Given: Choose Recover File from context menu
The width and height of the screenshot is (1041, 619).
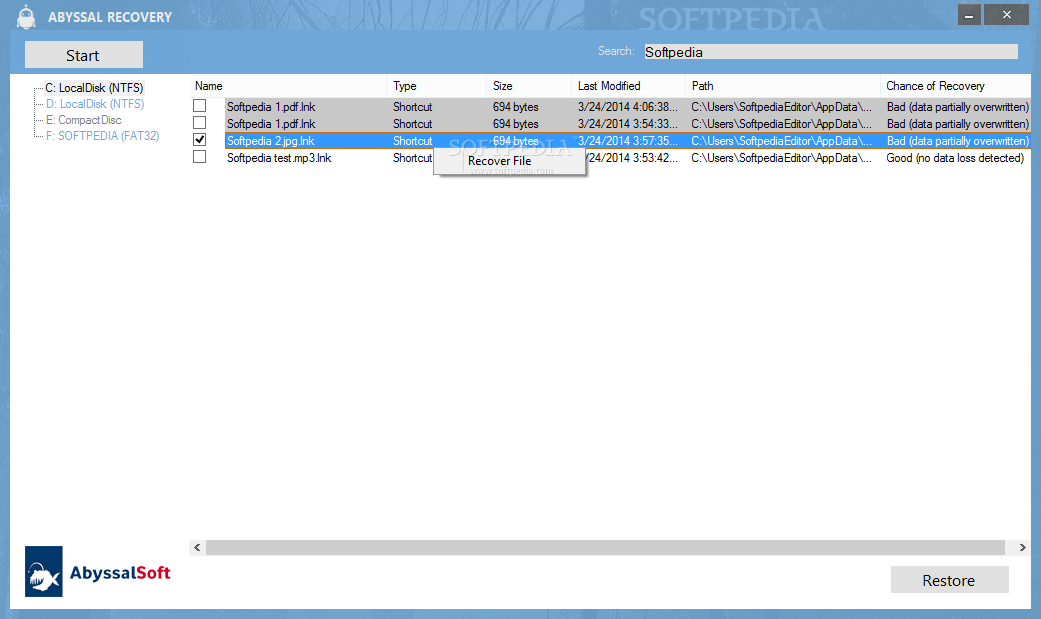Looking at the screenshot, I should click(509, 161).
